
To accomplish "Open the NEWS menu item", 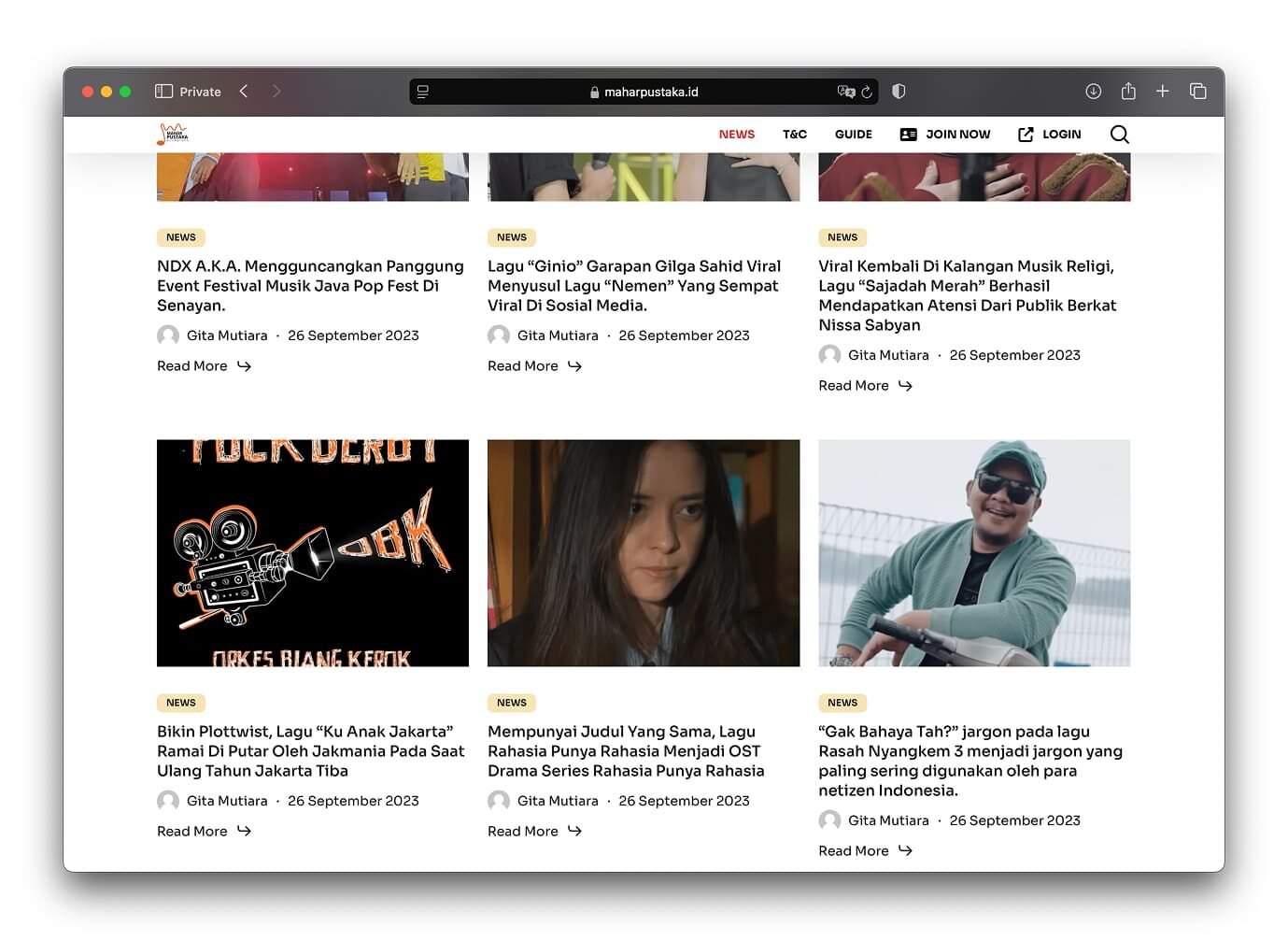I will tap(736, 135).
